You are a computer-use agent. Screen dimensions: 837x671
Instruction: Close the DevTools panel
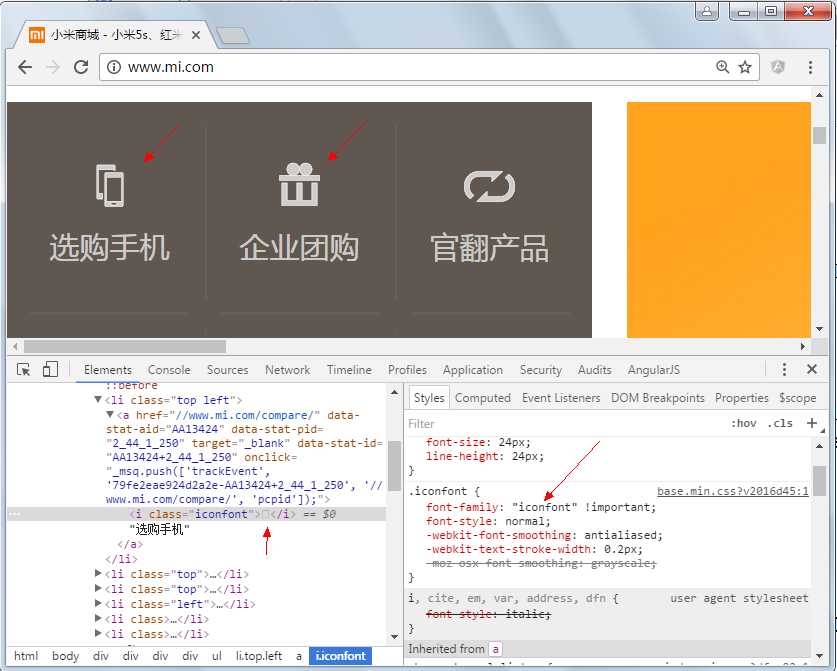click(812, 369)
